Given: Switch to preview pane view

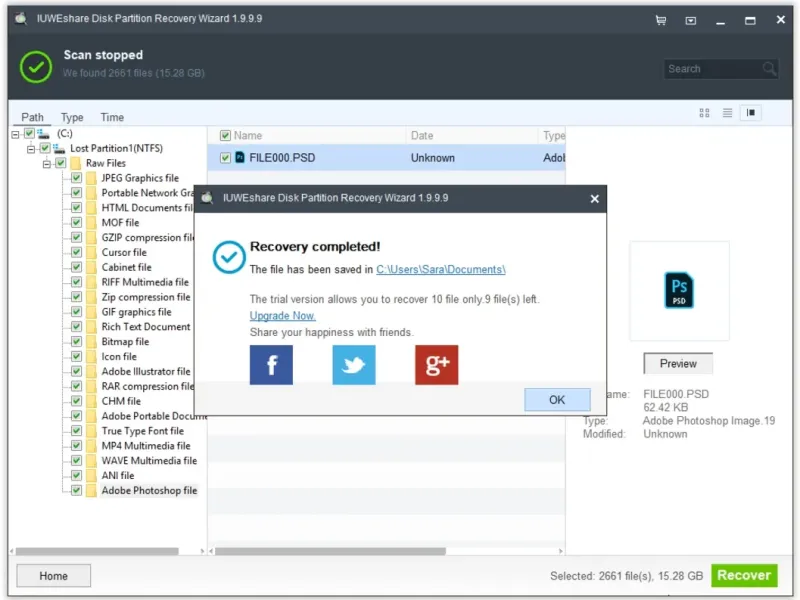Looking at the screenshot, I should click(751, 113).
